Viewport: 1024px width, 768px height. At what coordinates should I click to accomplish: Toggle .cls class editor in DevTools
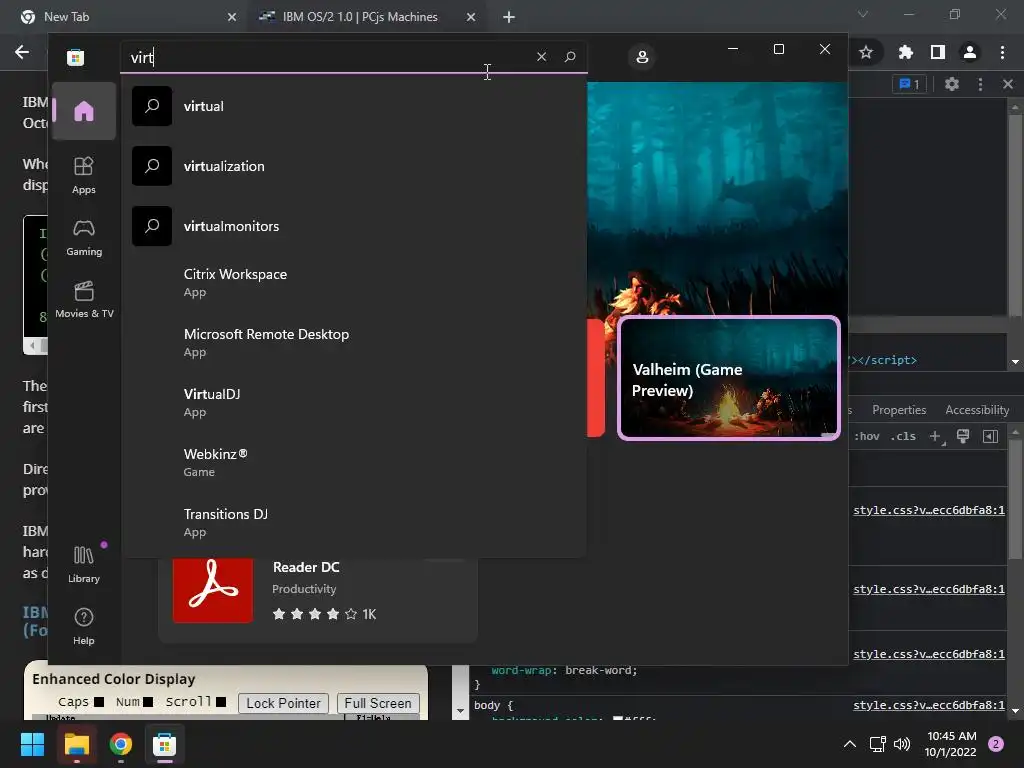point(903,436)
